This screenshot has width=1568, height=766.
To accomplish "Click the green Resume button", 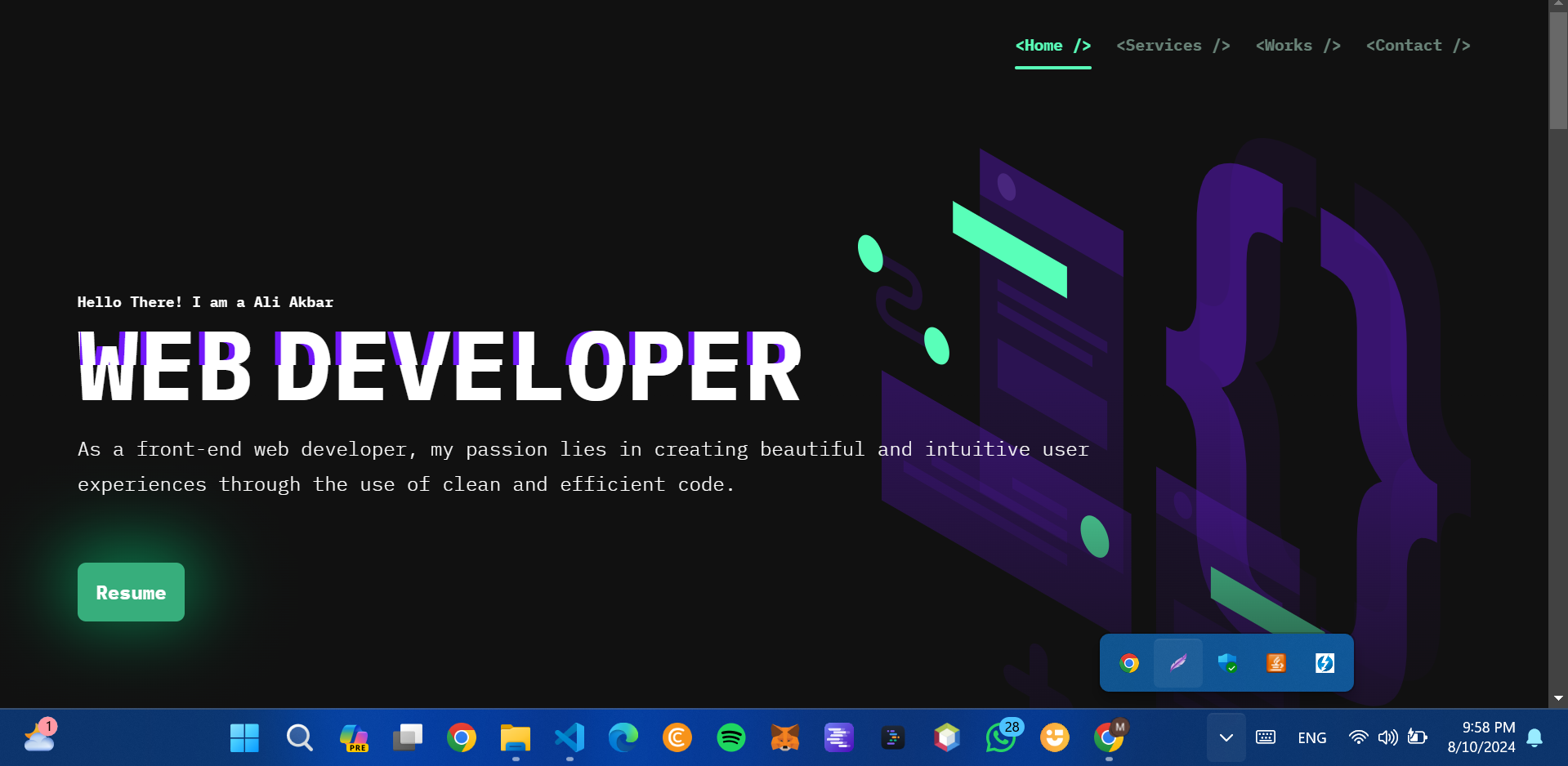I will point(131,592).
